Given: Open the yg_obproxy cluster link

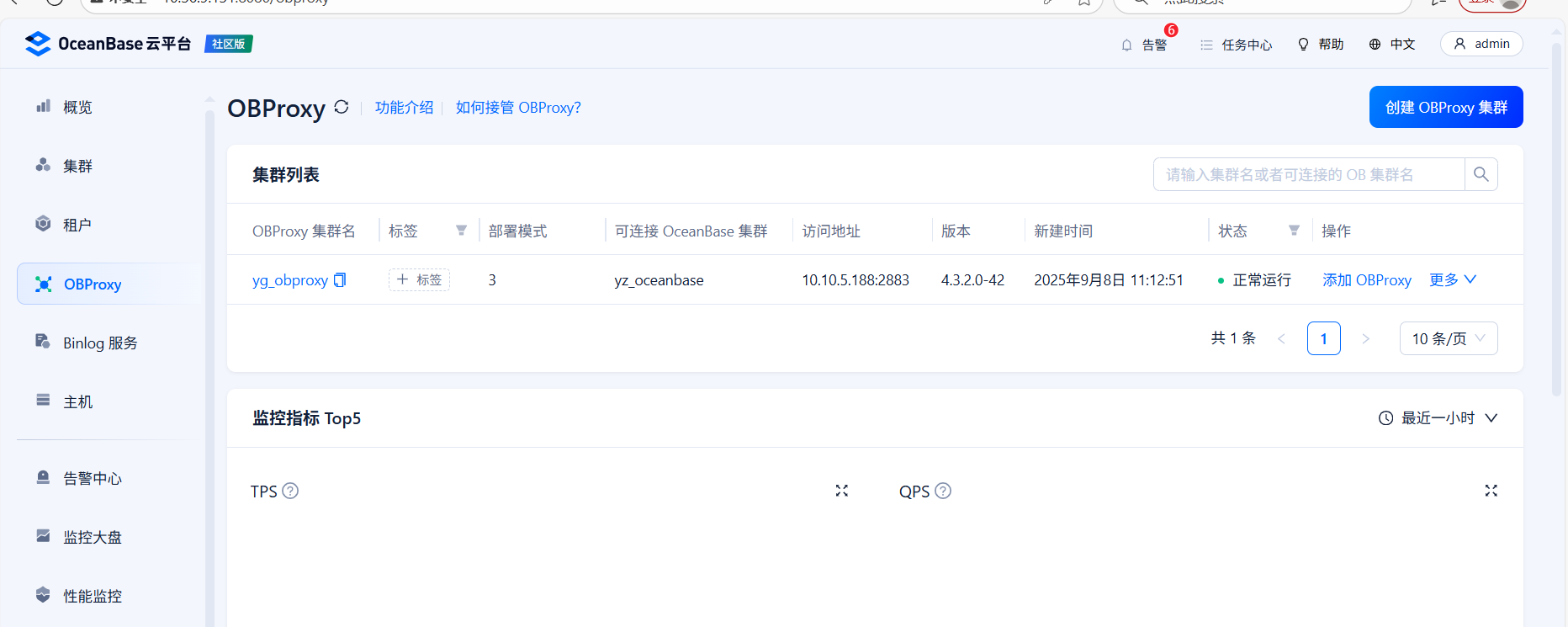Looking at the screenshot, I should [x=290, y=280].
